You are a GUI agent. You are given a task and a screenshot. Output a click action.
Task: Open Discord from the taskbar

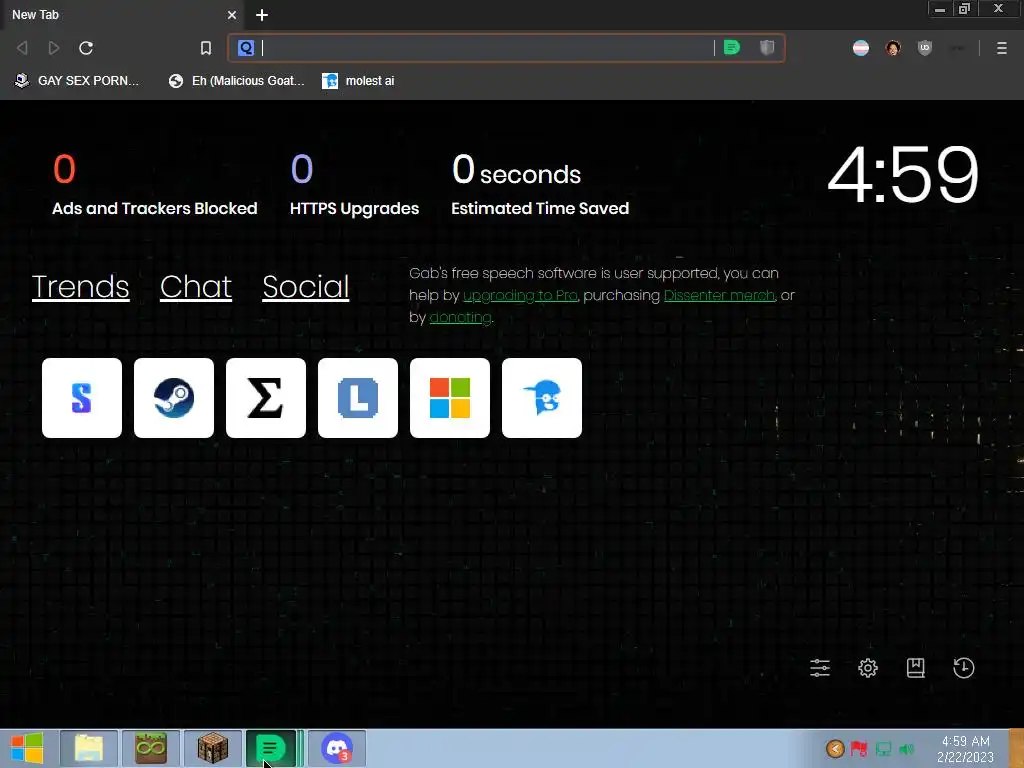337,748
